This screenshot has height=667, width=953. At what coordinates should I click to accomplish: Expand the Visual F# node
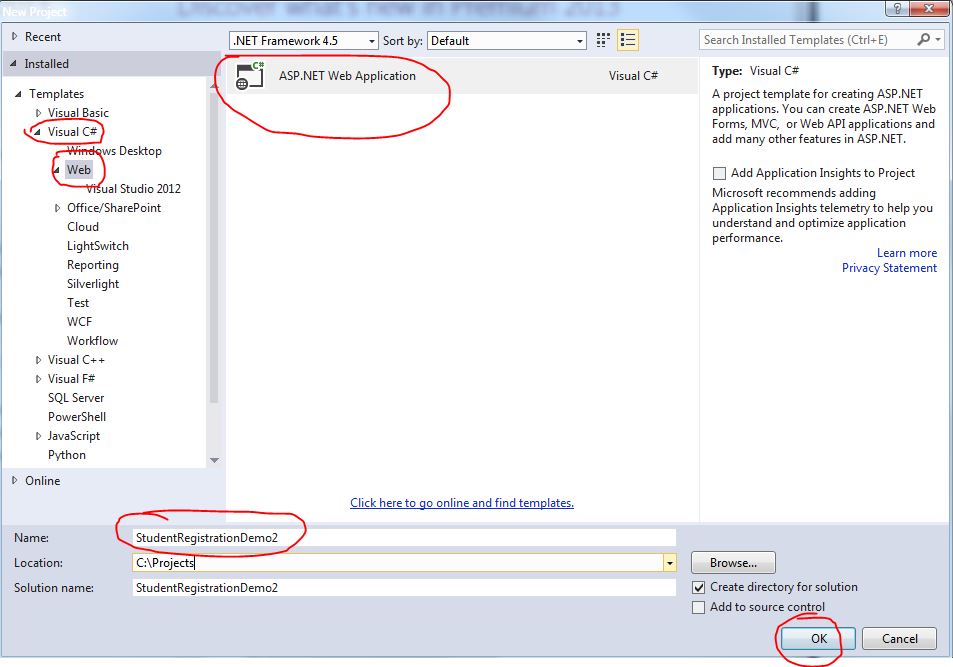click(x=38, y=379)
